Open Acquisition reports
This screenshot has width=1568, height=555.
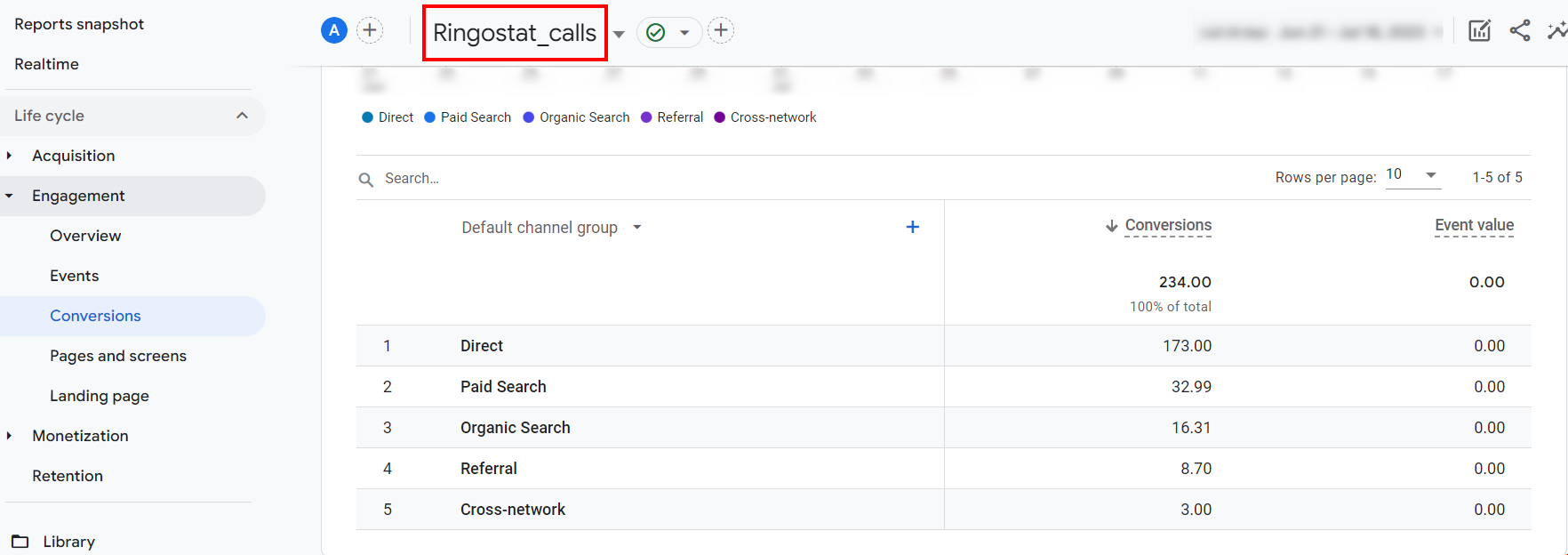pyautogui.click(x=74, y=156)
